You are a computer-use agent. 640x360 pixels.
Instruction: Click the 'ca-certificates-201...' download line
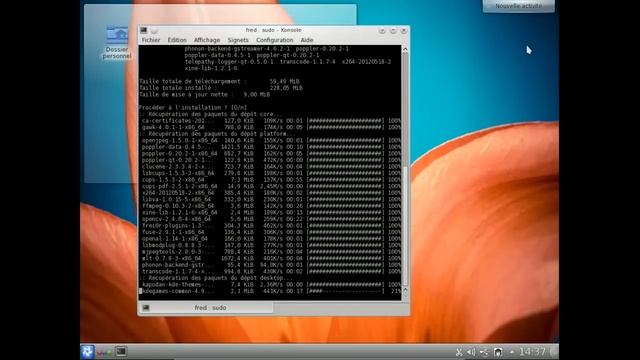pos(270,120)
